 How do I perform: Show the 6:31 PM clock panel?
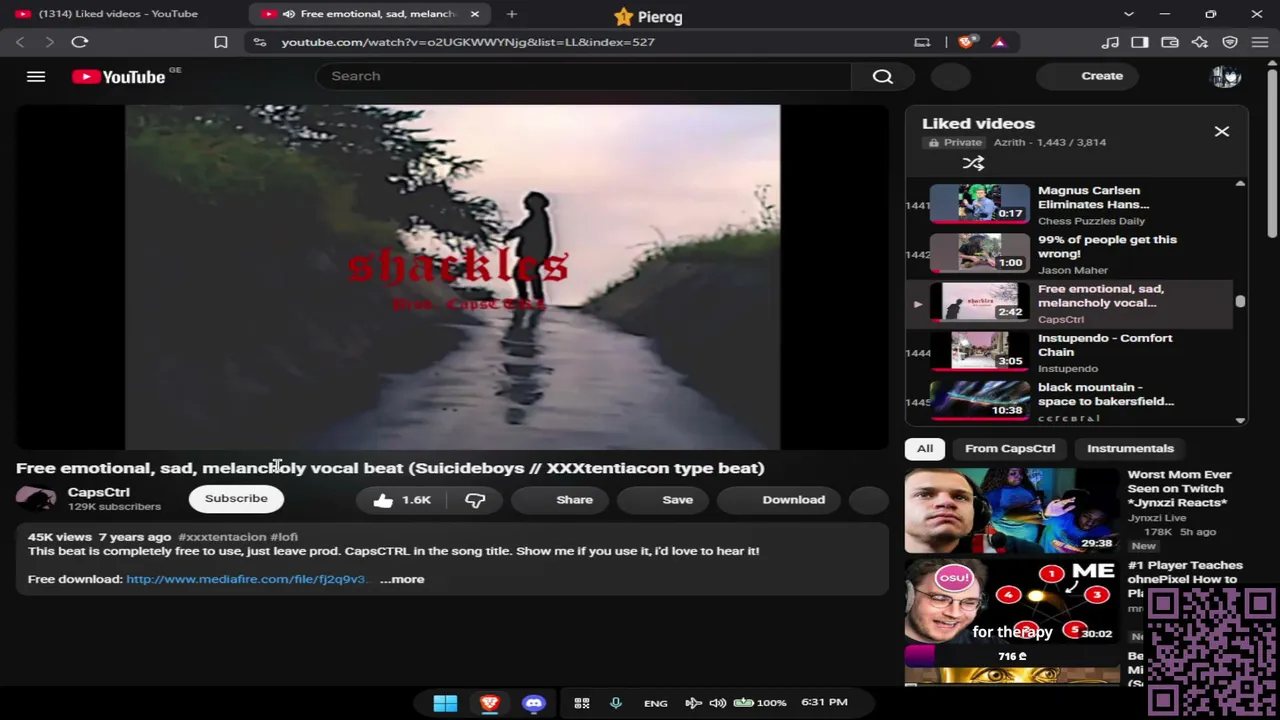pyautogui.click(x=824, y=702)
